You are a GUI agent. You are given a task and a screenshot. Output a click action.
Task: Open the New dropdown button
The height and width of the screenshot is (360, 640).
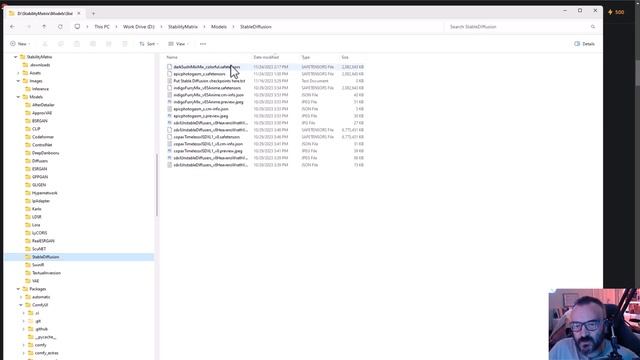(x=20, y=44)
